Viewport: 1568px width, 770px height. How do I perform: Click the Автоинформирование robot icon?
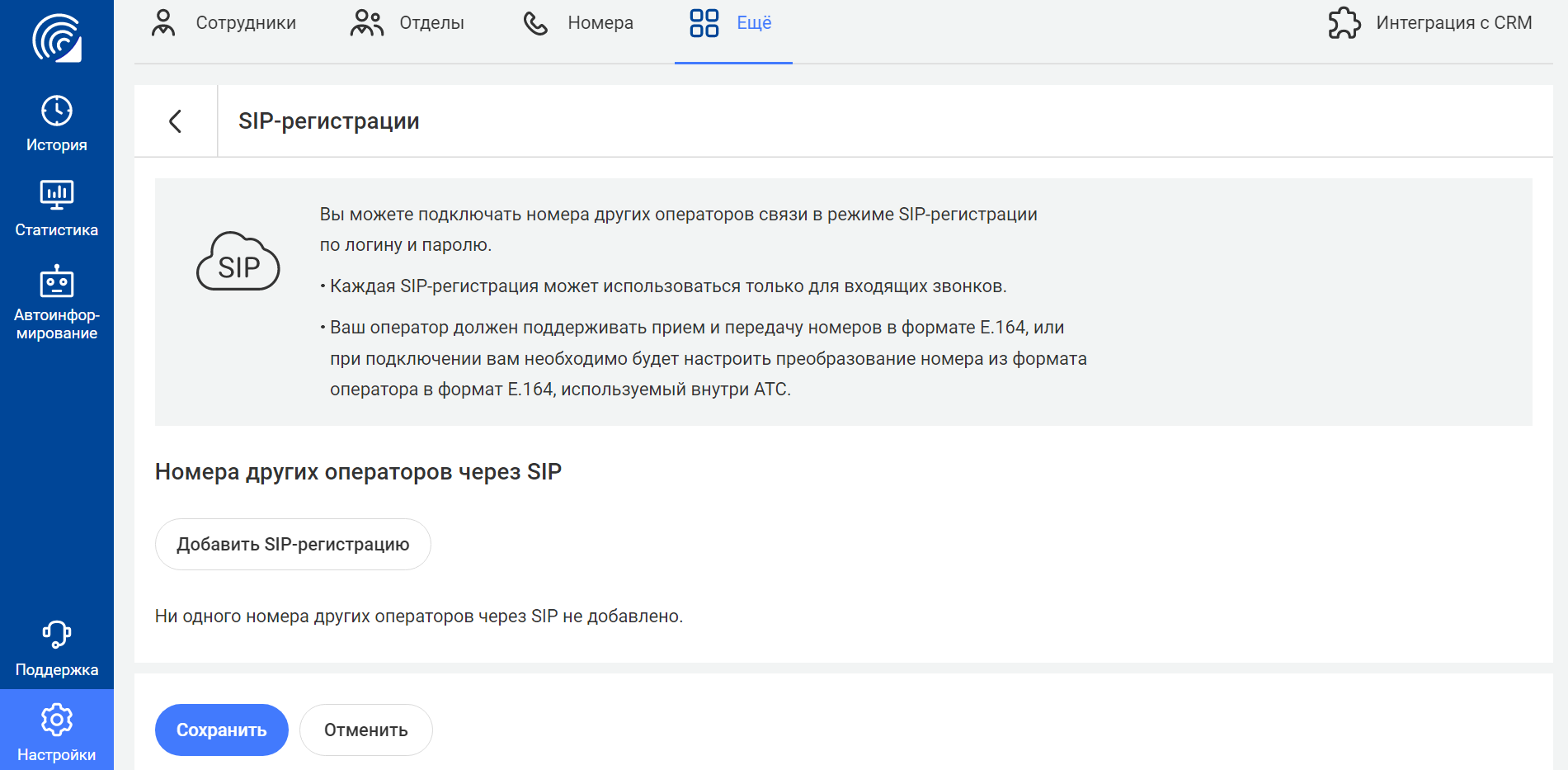pos(56,282)
